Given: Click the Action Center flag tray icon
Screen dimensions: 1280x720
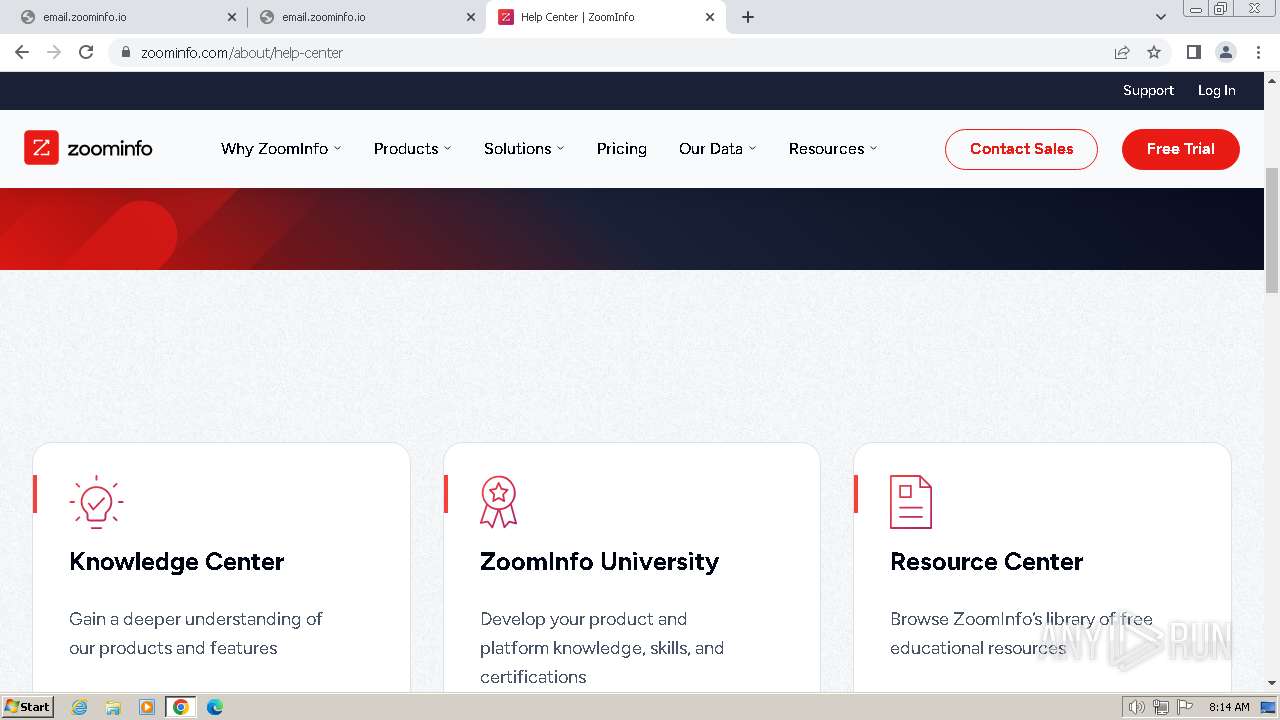Looking at the screenshot, I should (1185, 707).
